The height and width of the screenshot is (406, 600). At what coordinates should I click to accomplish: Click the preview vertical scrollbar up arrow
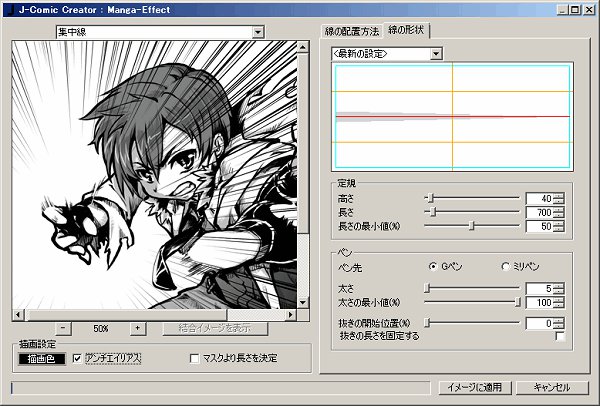pos(303,47)
